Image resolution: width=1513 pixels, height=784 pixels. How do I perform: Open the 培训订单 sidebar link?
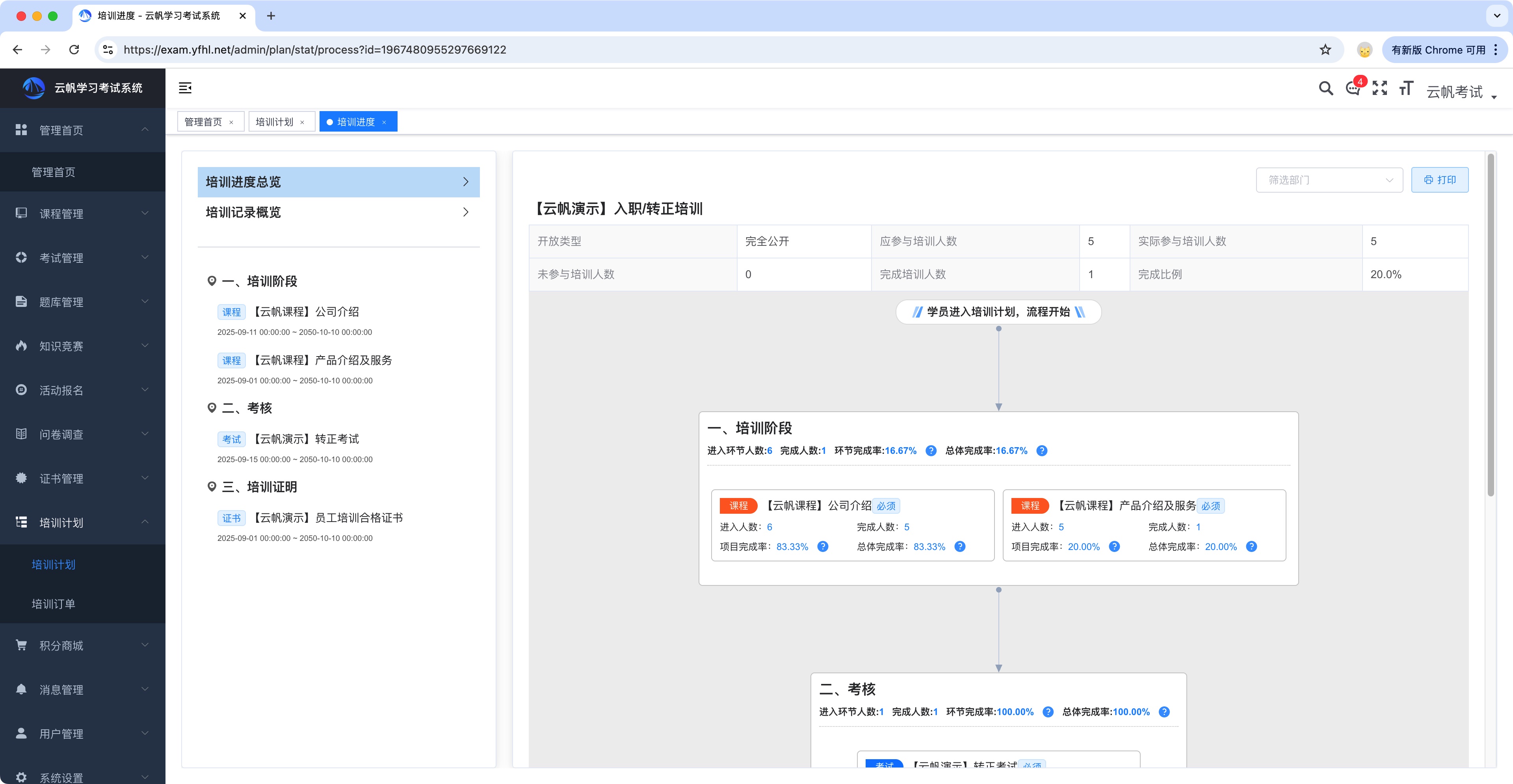point(54,604)
